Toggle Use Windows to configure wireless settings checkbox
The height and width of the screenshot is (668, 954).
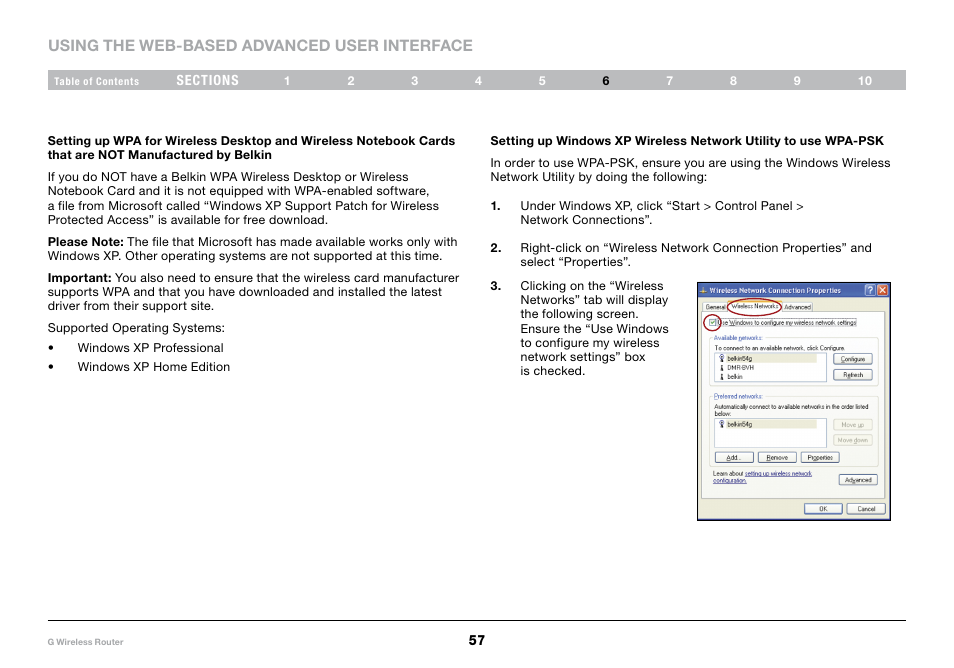tap(712, 322)
